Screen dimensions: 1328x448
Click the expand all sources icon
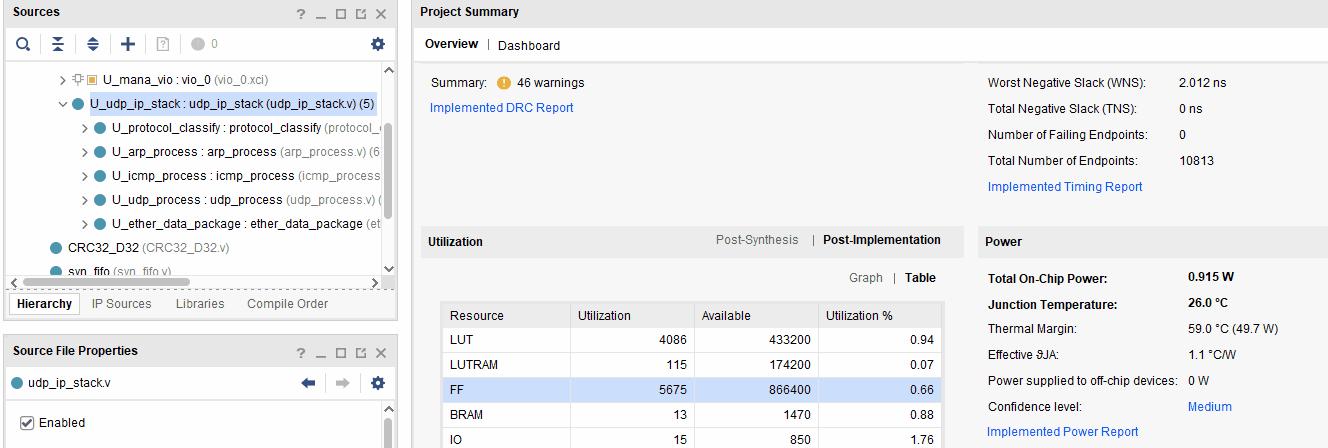pos(92,44)
